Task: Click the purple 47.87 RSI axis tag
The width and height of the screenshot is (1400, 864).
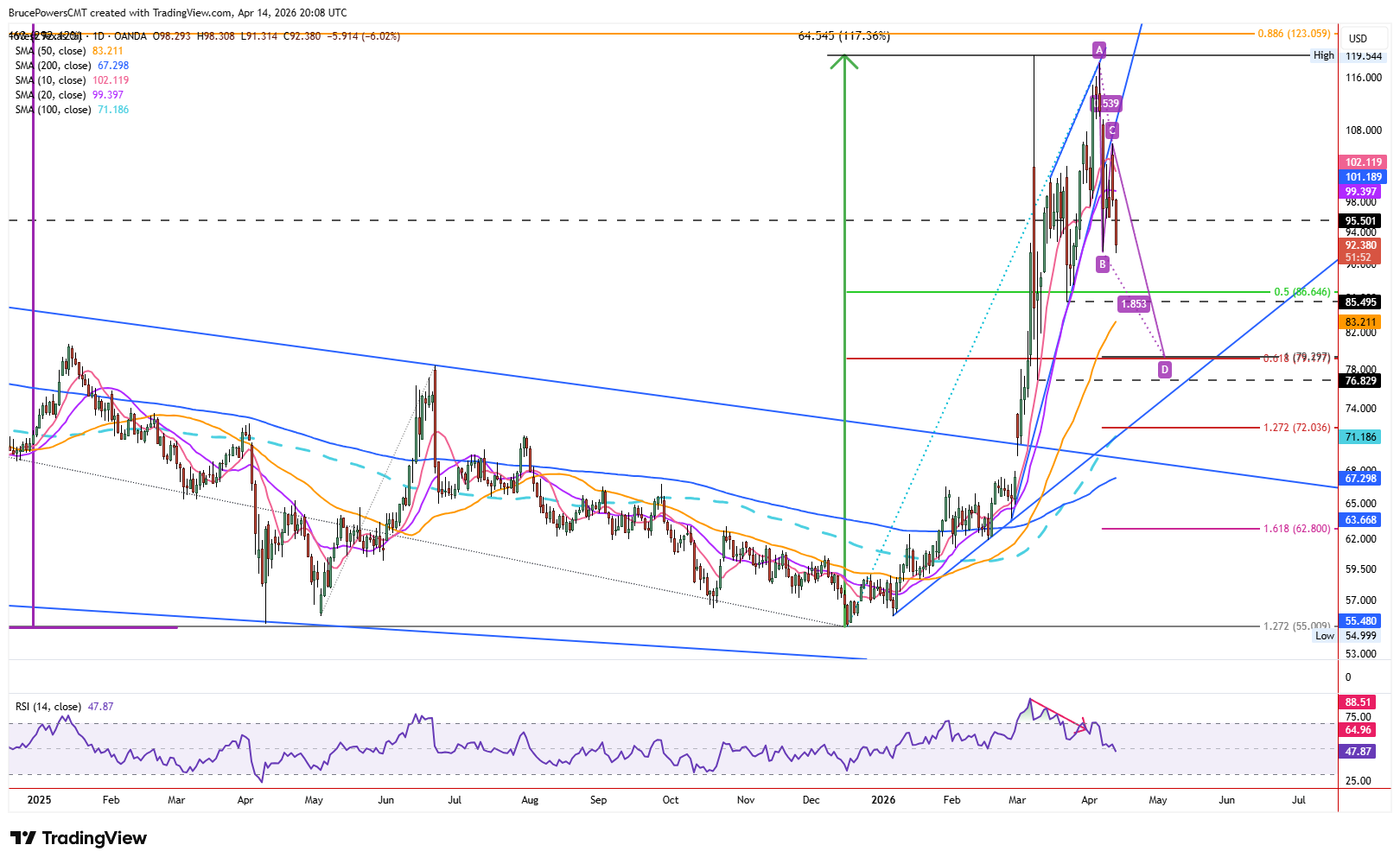Action: click(x=1358, y=752)
